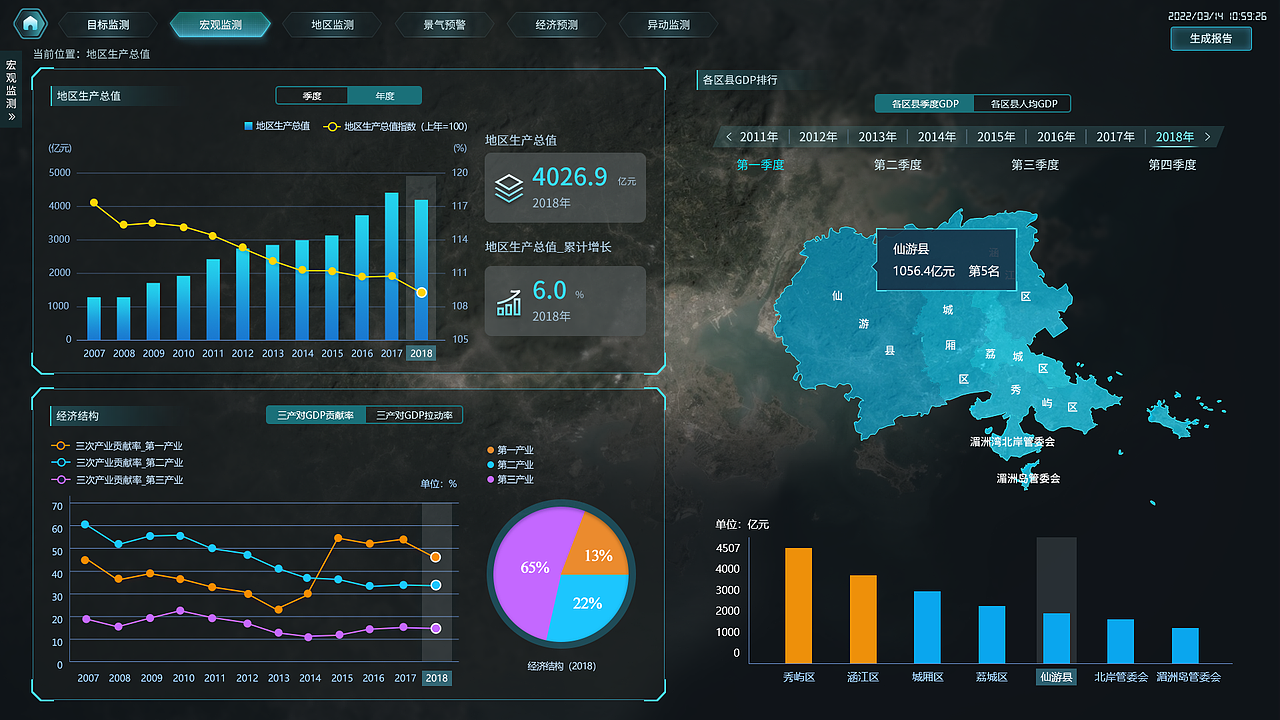Open the 宏观监测 tab

click(x=220, y=24)
